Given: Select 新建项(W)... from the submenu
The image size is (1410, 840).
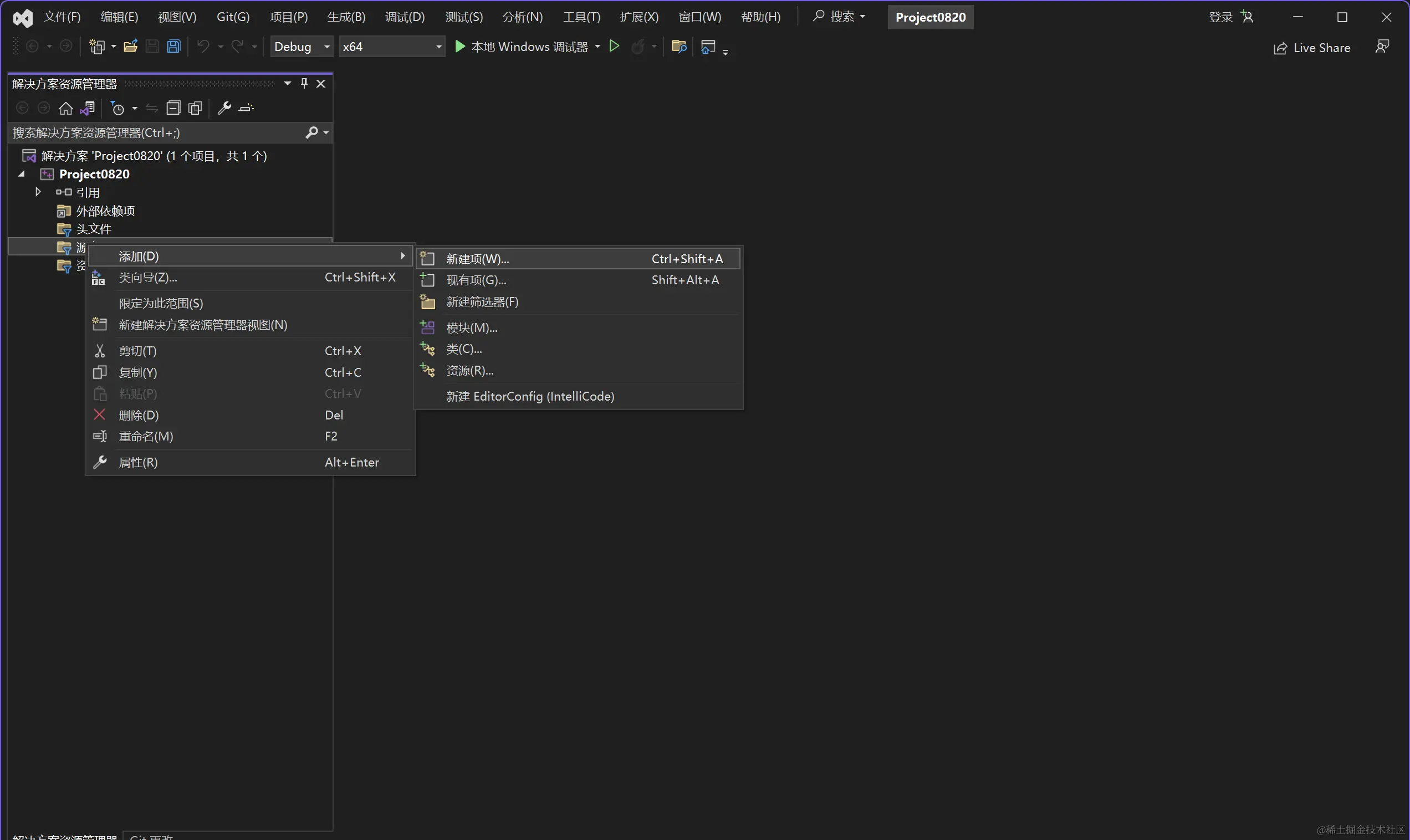Looking at the screenshot, I should click(478, 259).
